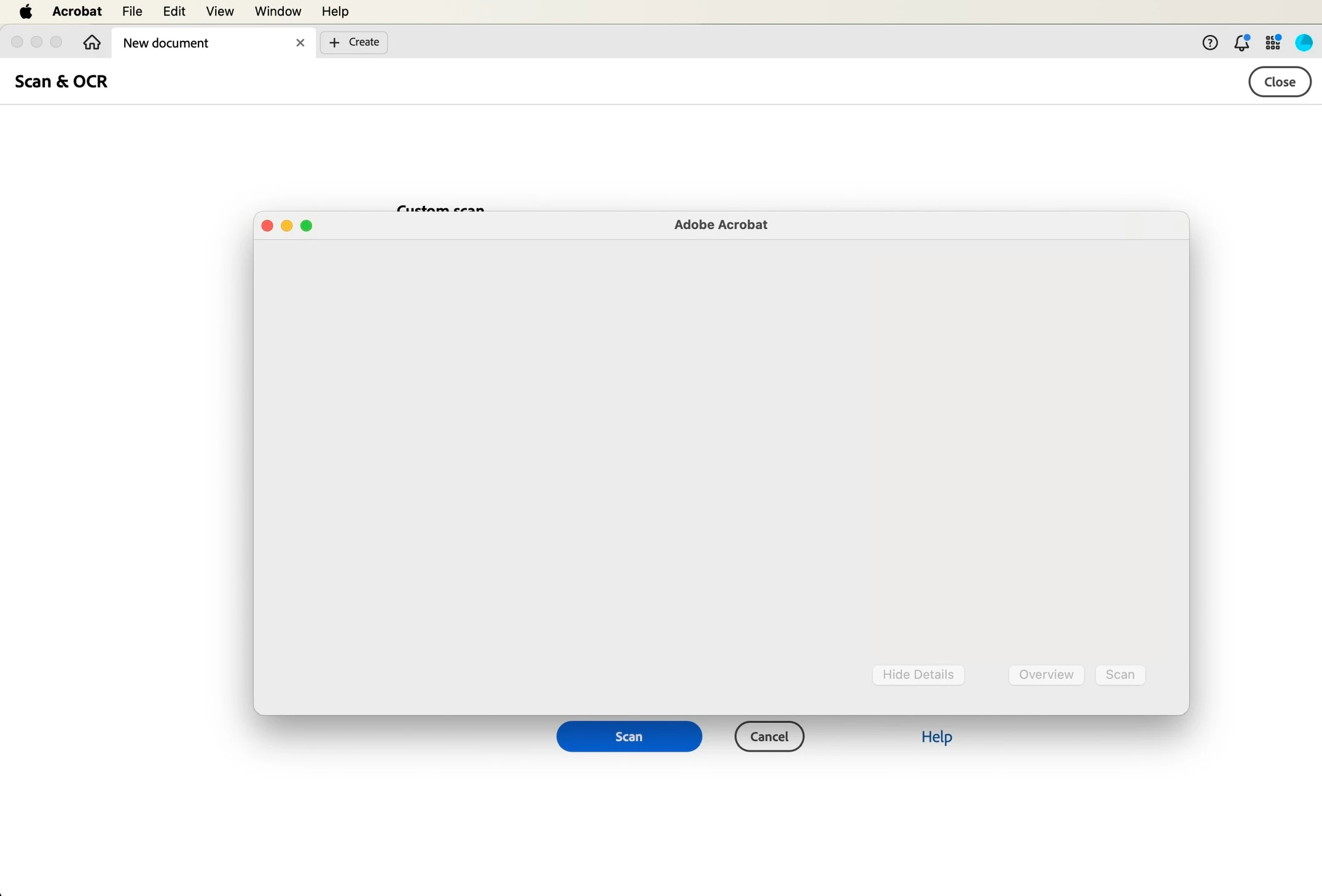Open the blue profile avatar
This screenshot has height=896, width=1322.
[1304, 42]
